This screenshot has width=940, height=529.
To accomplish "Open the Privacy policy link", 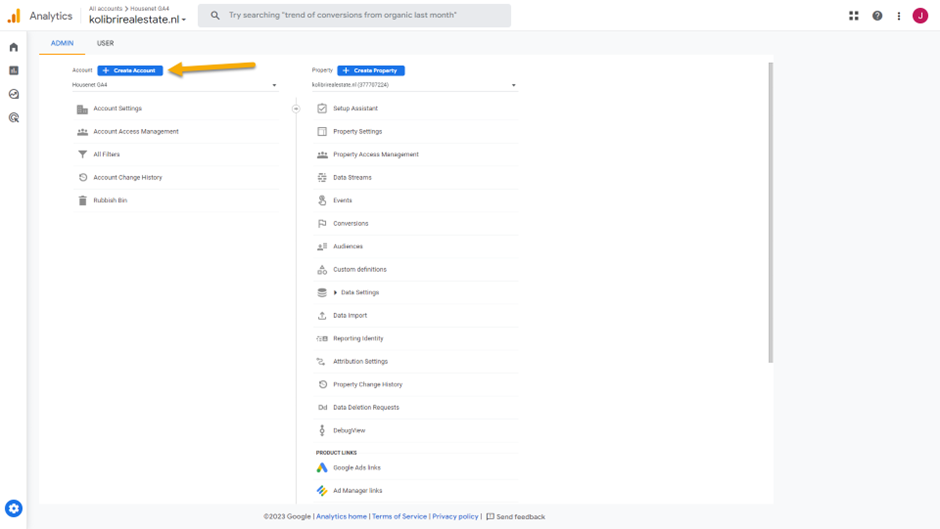I will coord(456,516).
